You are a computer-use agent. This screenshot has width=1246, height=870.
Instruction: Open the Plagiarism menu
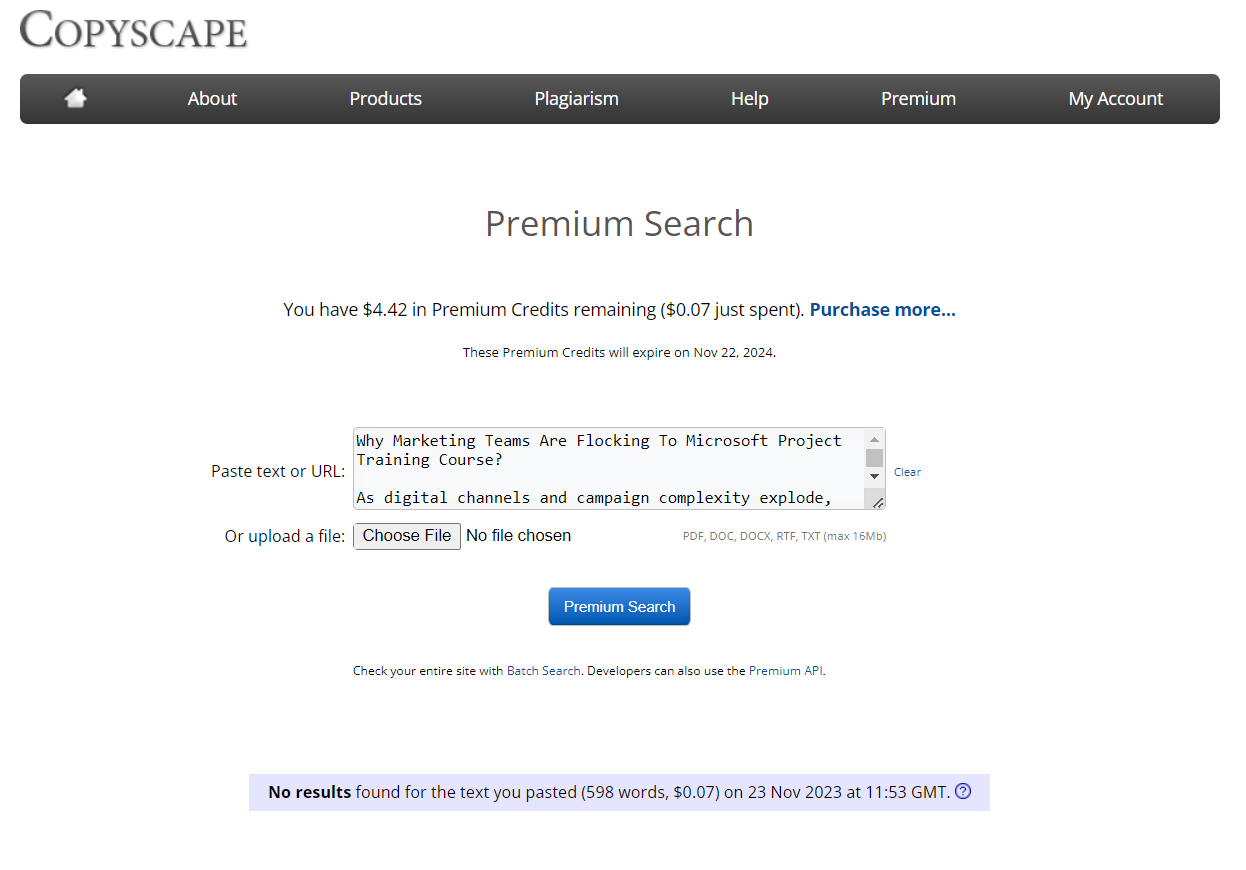coord(576,99)
